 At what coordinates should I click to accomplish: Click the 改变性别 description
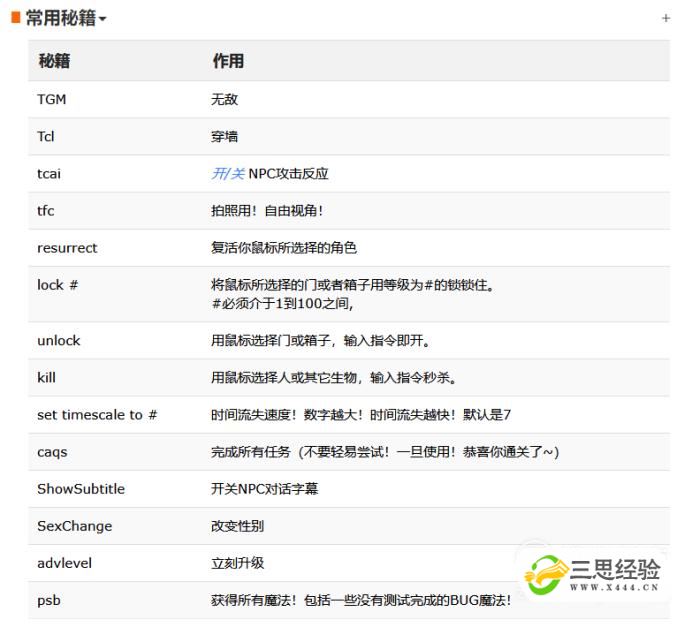(237, 526)
